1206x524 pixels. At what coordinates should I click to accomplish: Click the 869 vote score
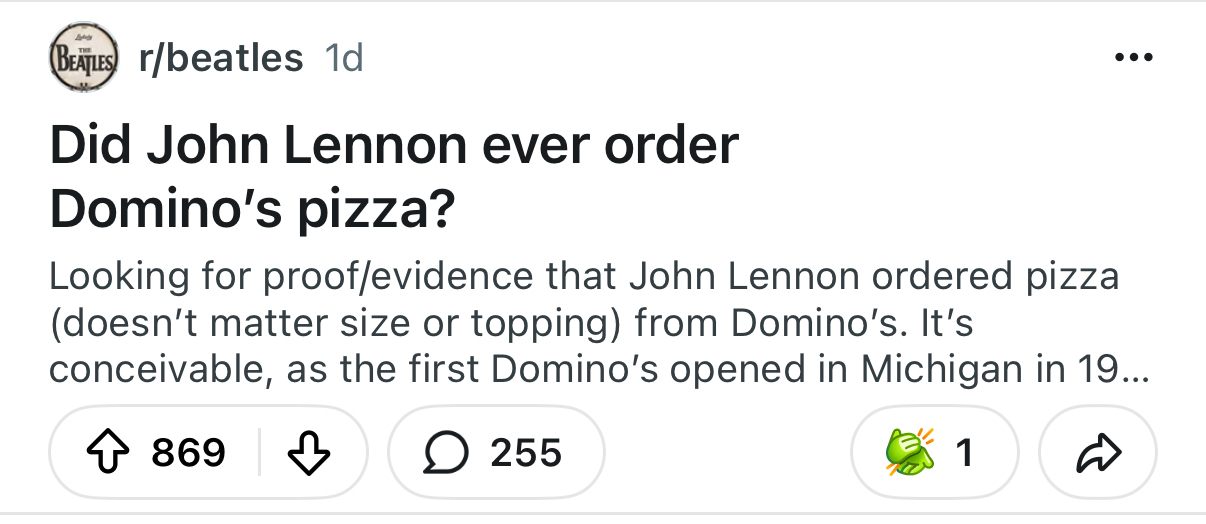188,453
